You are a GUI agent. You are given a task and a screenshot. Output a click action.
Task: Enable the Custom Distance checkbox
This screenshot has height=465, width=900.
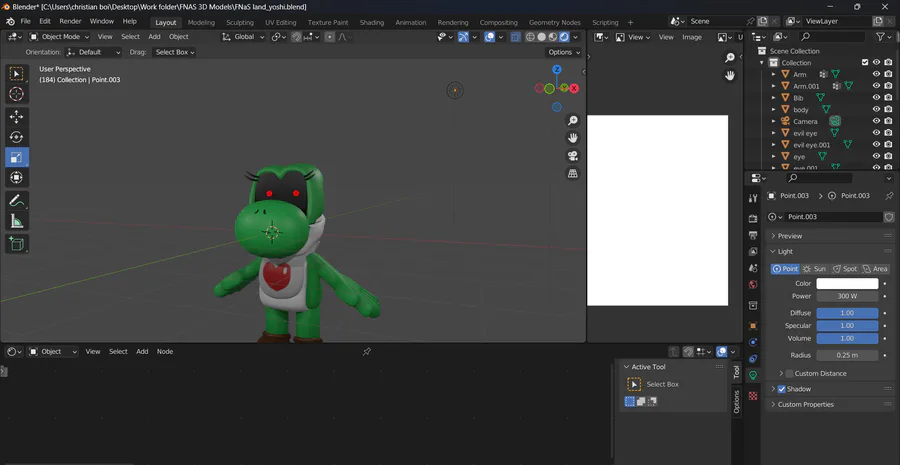[x=789, y=373]
